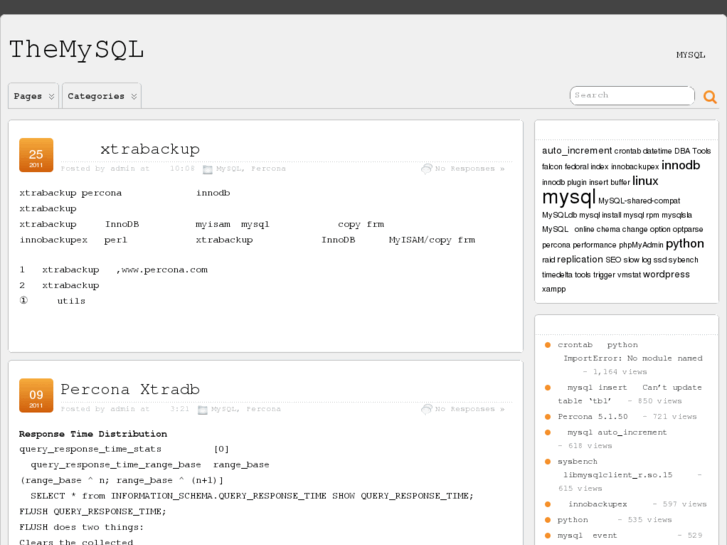
Task: Select the insert buffer tag
Action: click(609, 182)
